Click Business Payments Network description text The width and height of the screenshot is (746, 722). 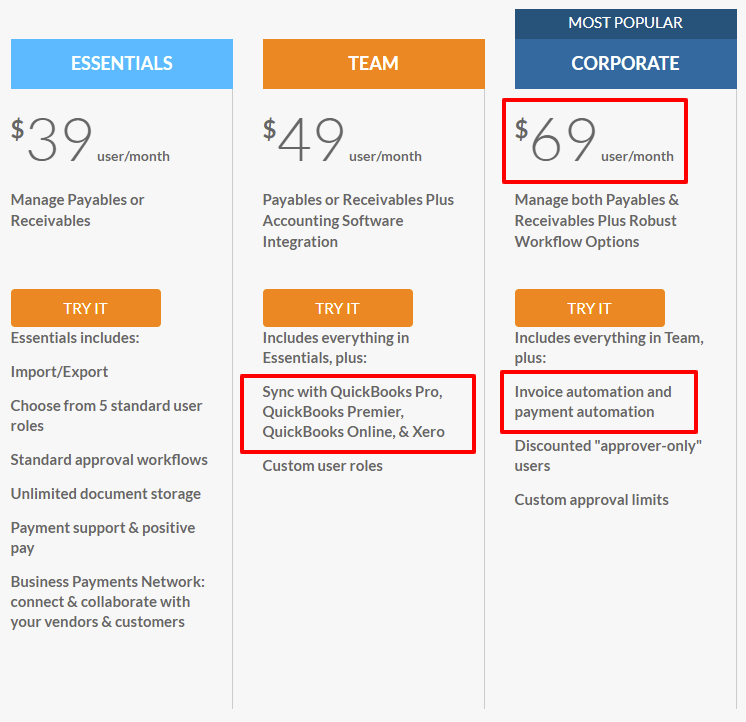pos(108,602)
